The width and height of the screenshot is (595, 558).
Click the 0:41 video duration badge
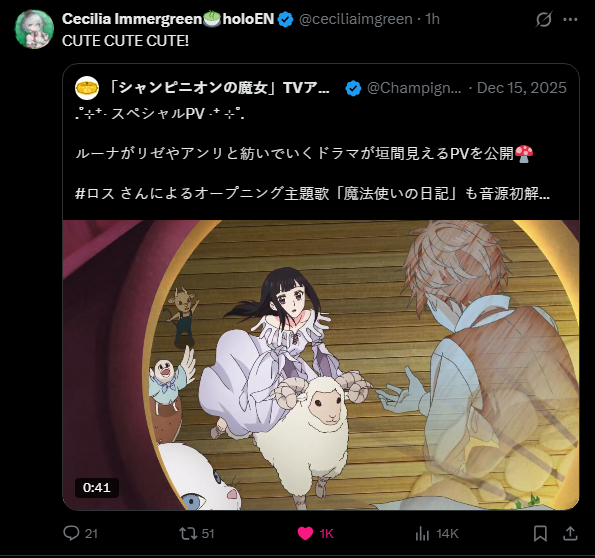[x=97, y=487]
